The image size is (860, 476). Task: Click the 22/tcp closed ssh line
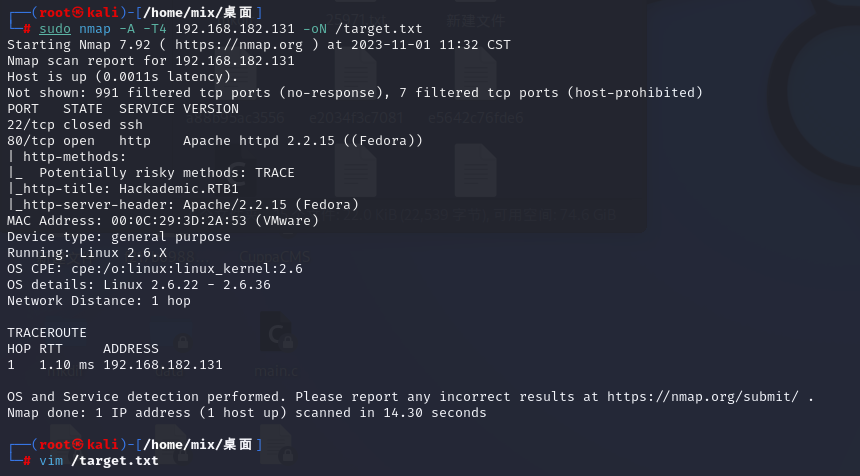[75, 124]
